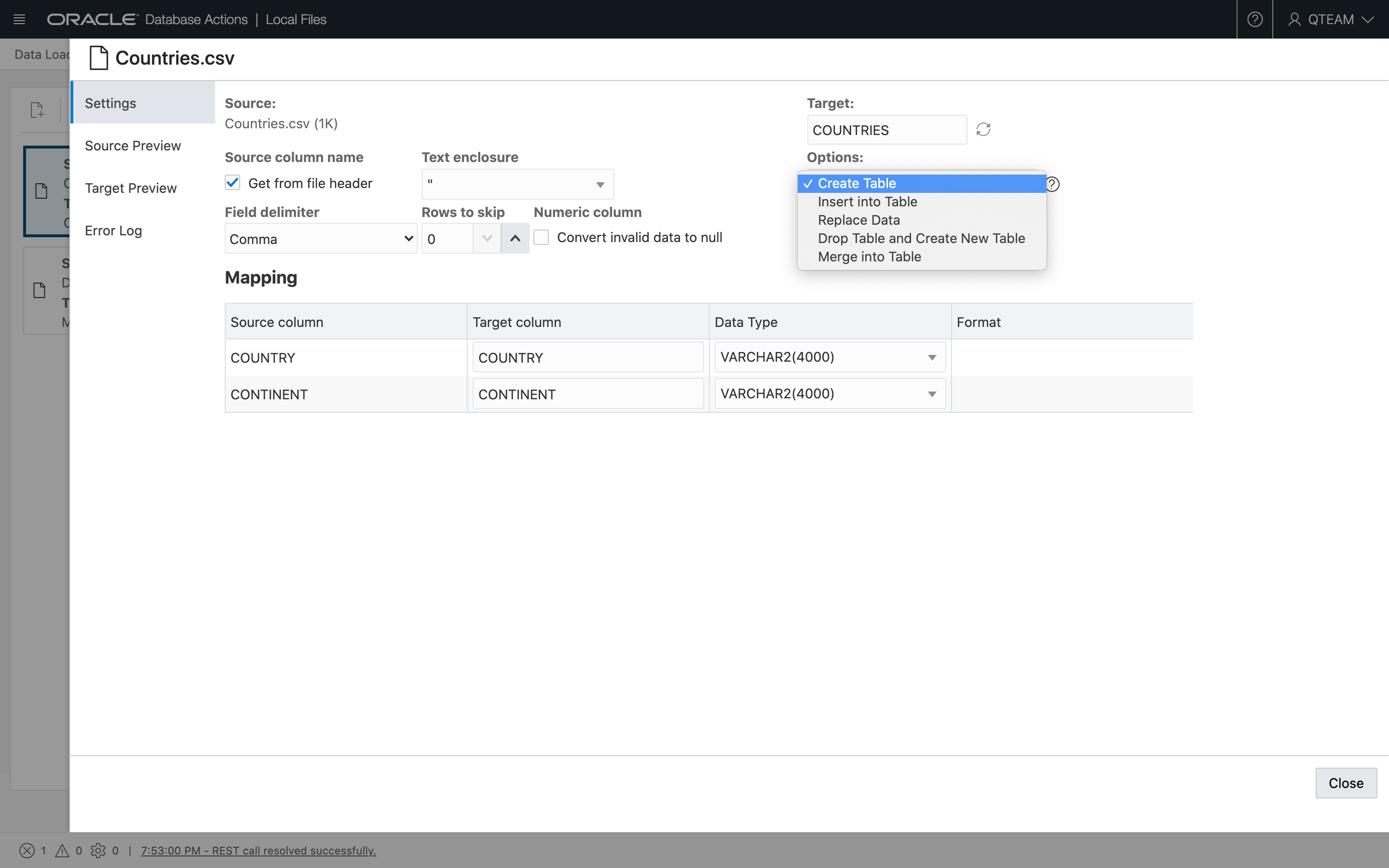Open the Field delimiter Comma dropdown

click(320, 239)
